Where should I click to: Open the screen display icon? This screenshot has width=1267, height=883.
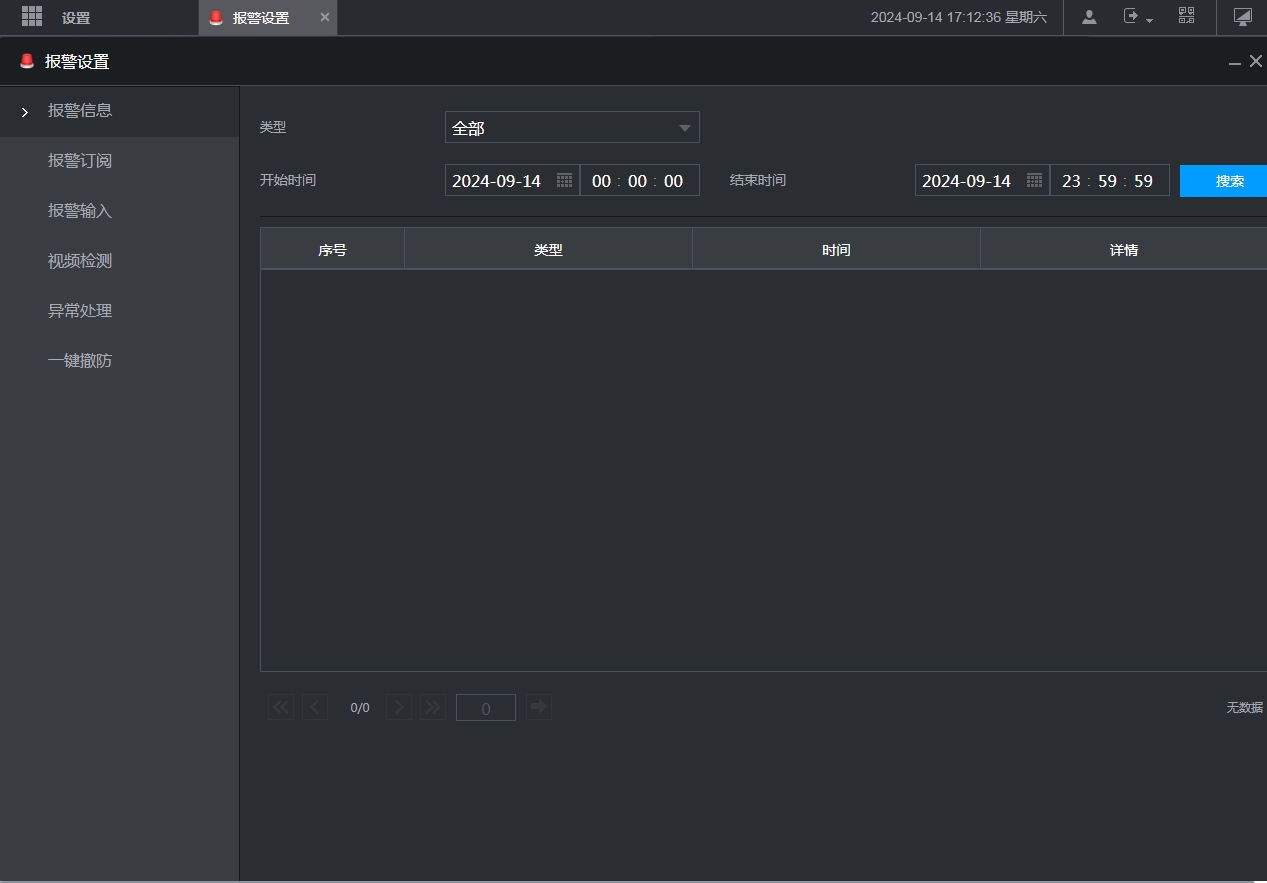point(1242,16)
